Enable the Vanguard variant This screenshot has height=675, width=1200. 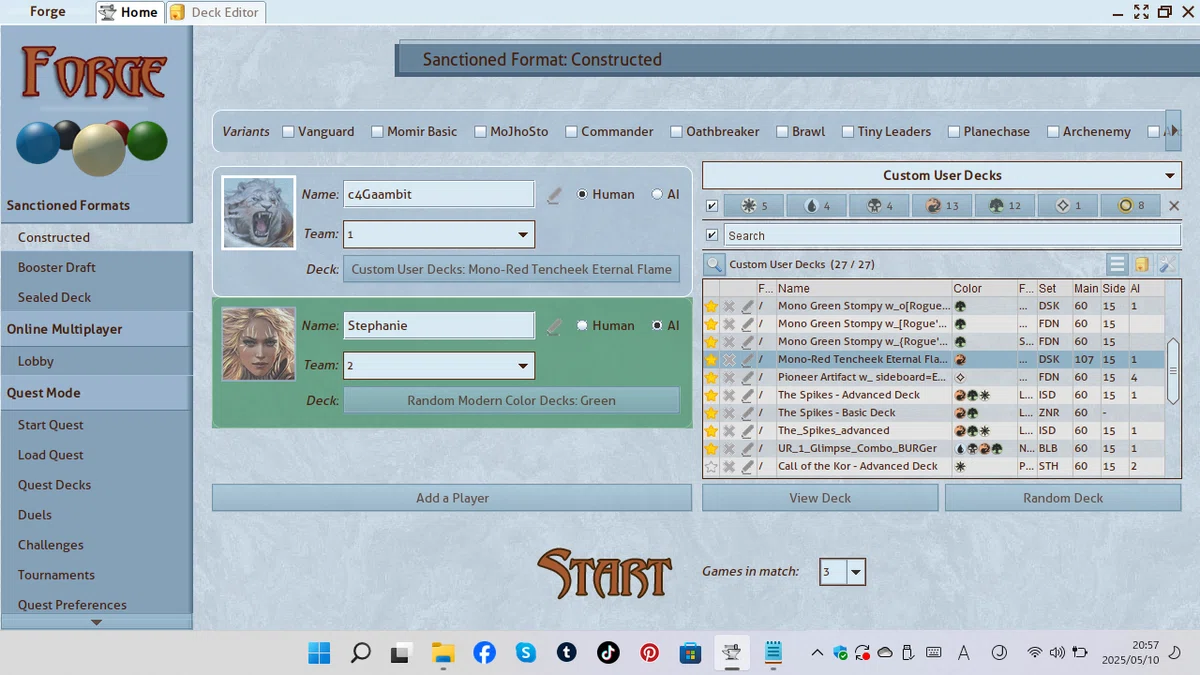click(289, 131)
